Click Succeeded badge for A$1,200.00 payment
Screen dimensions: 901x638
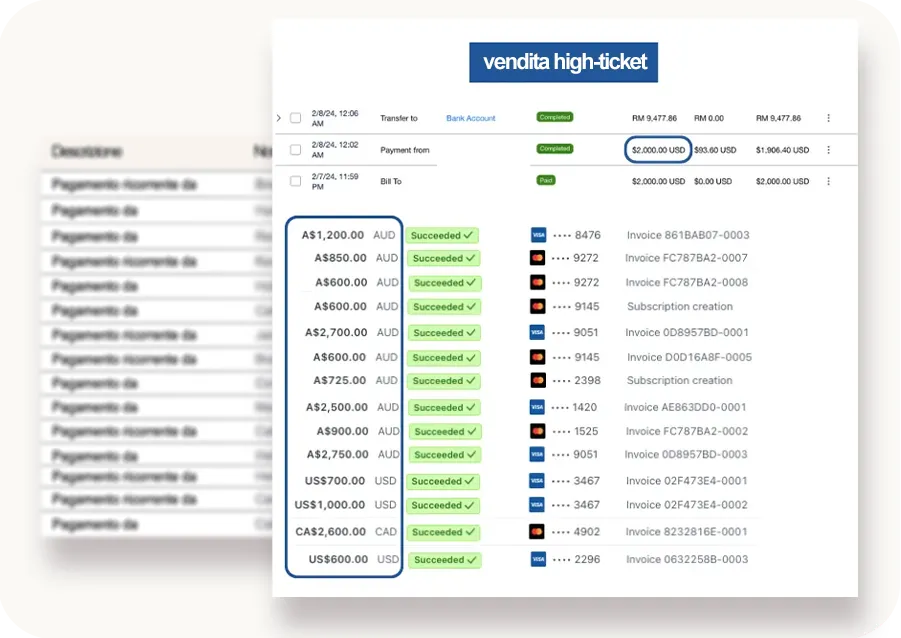tap(442, 236)
